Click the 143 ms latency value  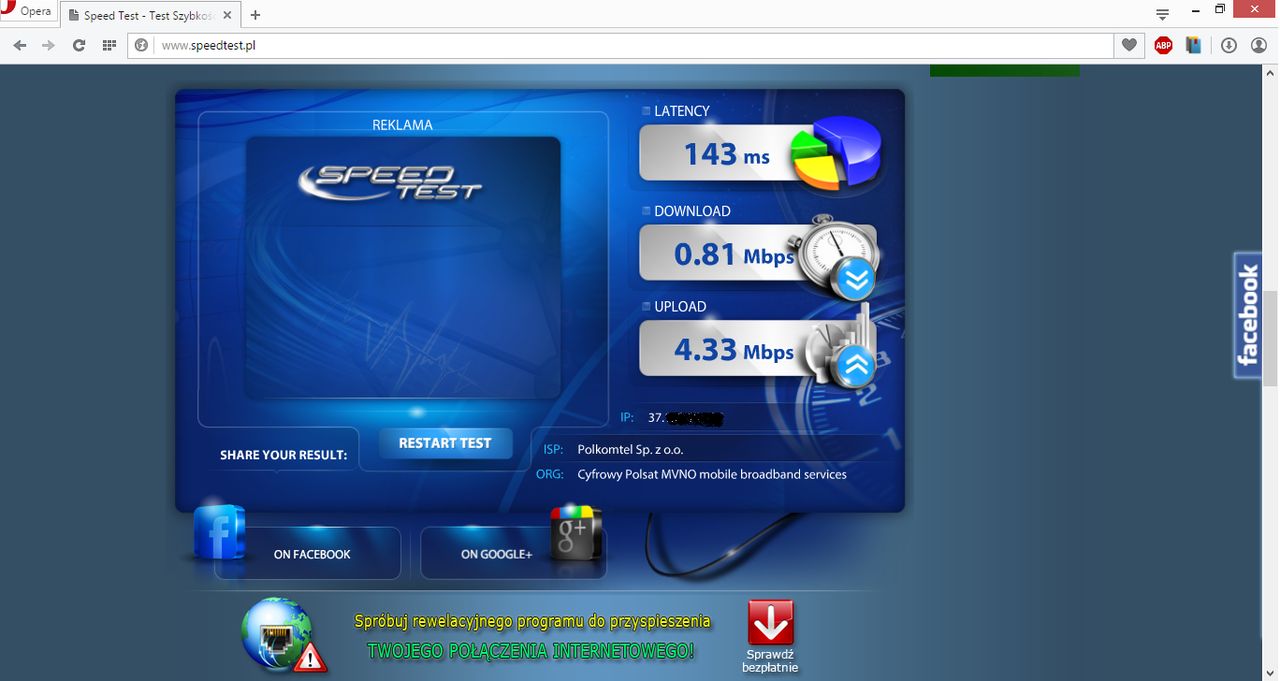pyautogui.click(x=727, y=154)
